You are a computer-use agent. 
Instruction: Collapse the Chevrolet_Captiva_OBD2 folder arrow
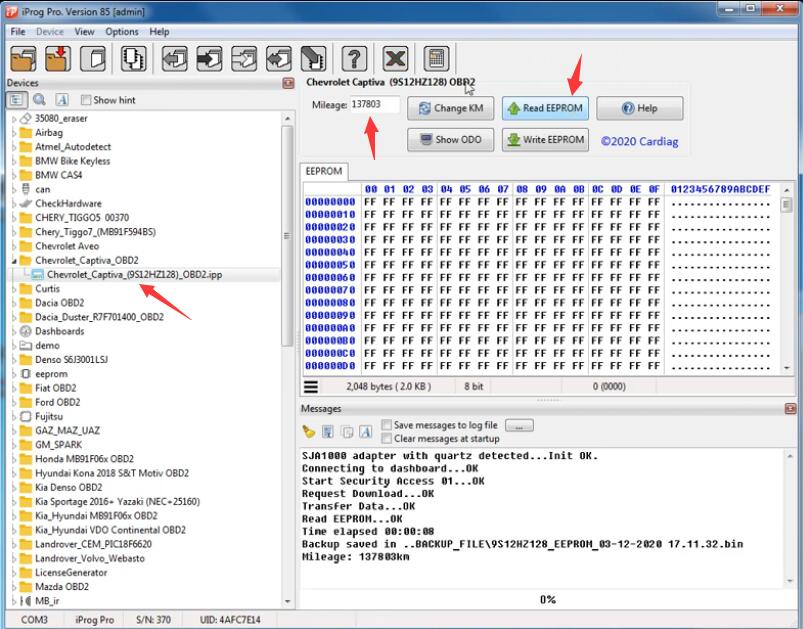coord(14,261)
